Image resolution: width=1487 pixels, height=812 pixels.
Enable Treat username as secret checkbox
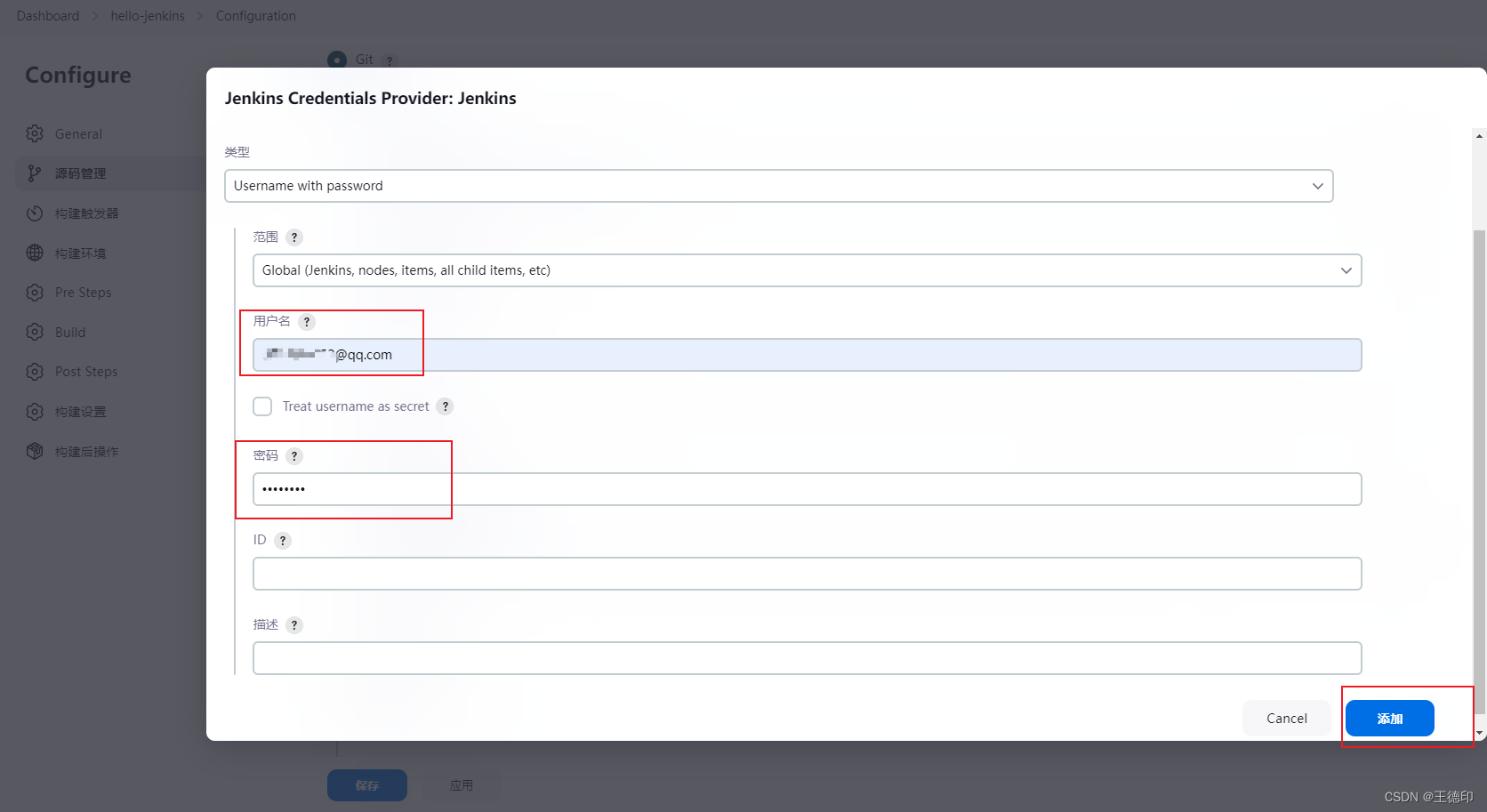point(262,406)
